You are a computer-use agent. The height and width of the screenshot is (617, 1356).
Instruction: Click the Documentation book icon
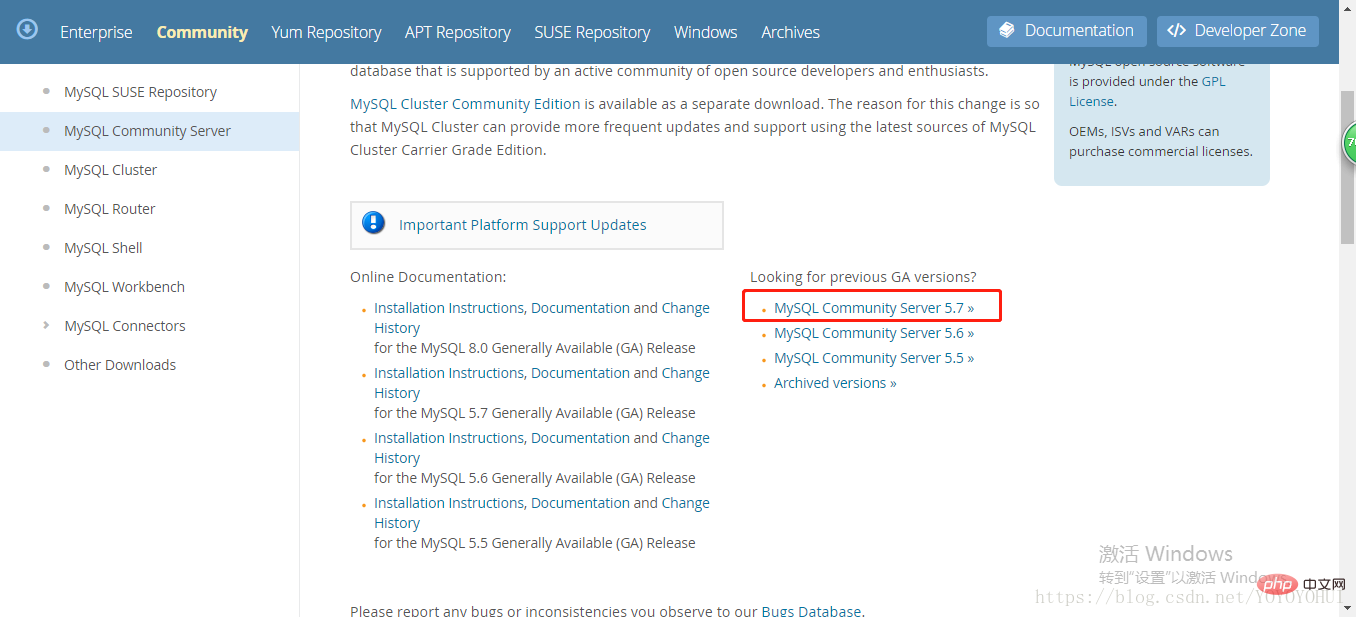[x=1007, y=30]
